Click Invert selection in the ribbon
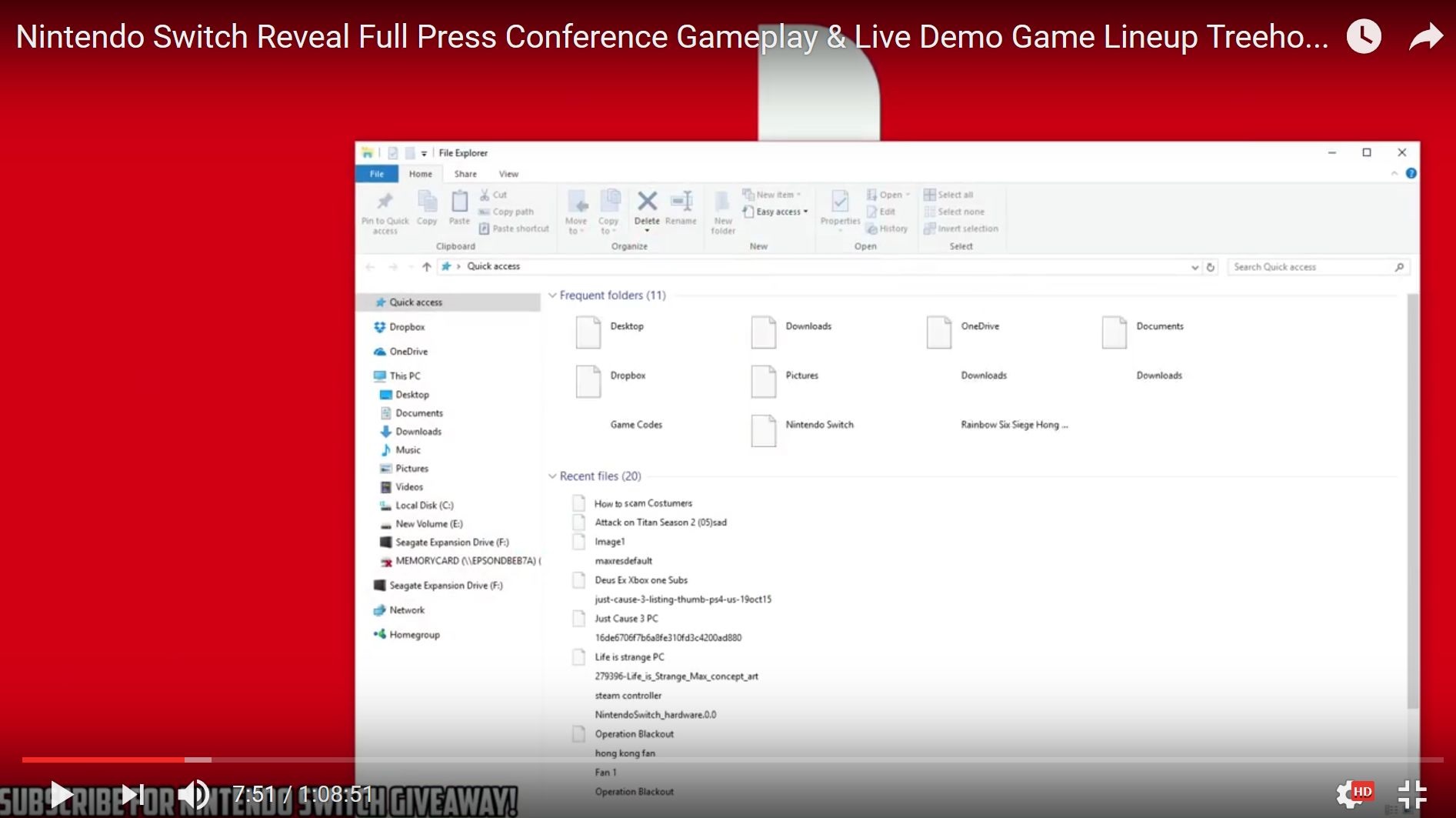The height and width of the screenshot is (818, 1456). click(961, 229)
